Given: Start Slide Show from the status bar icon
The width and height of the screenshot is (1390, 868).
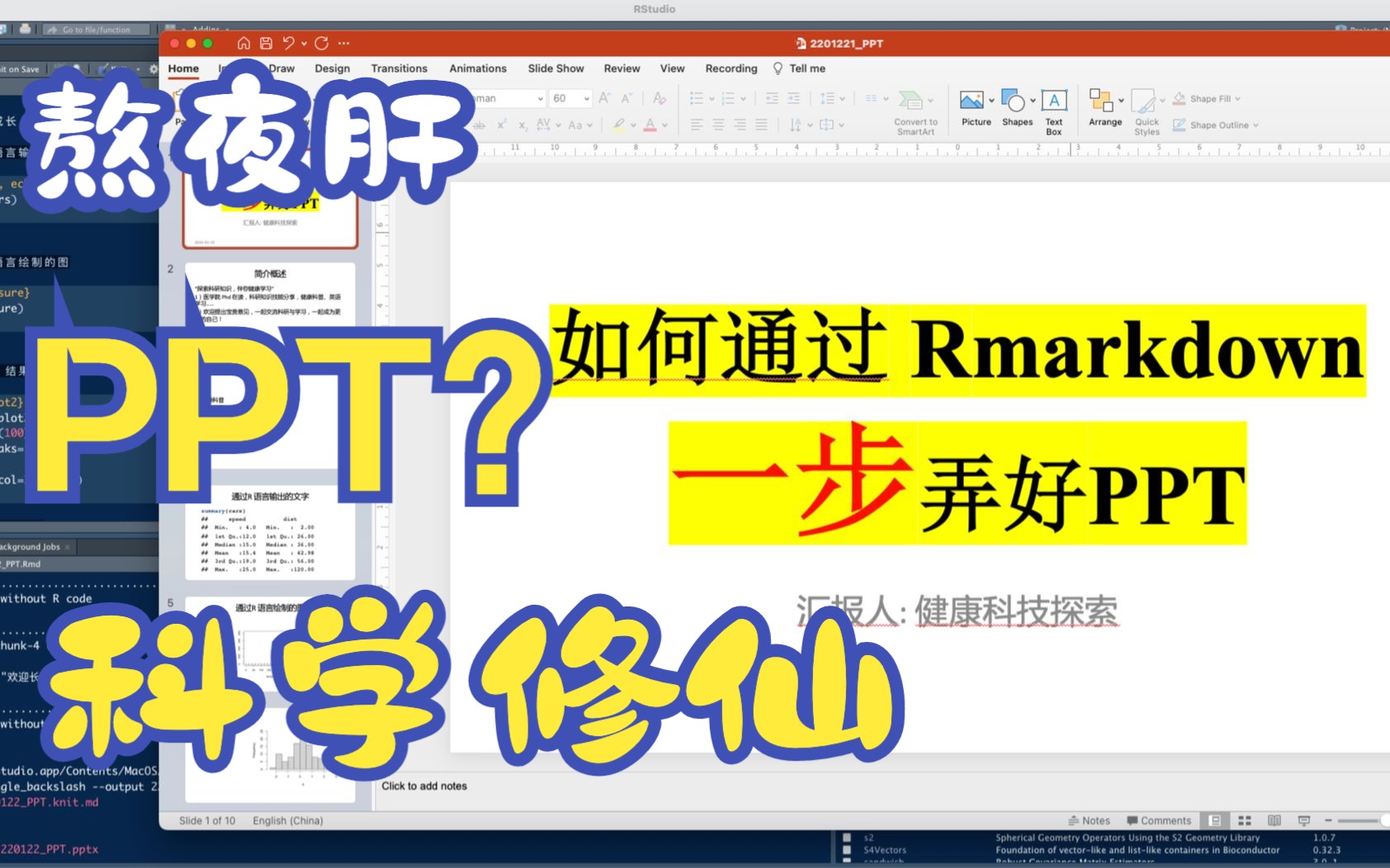Looking at the screenshot, I should point(1304,820).
